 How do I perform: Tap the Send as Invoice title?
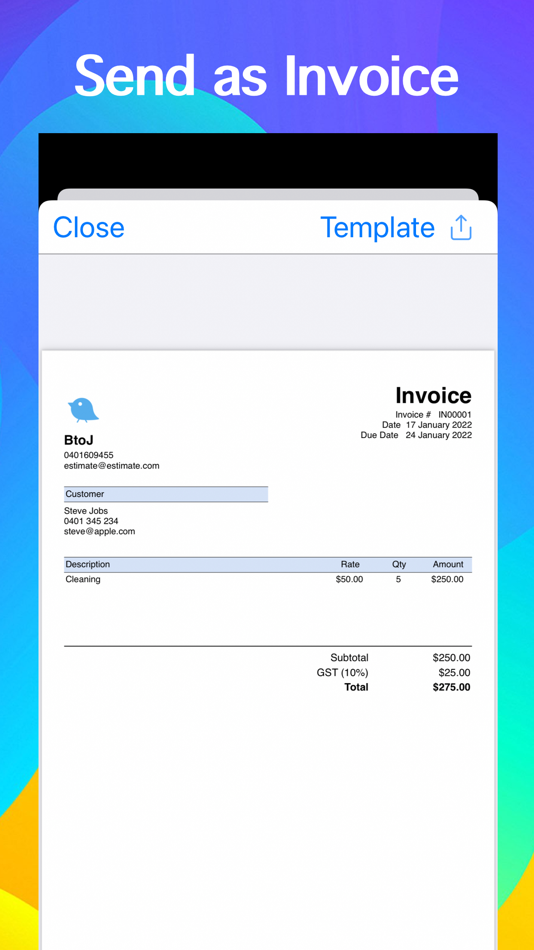(x=267, y=76)
